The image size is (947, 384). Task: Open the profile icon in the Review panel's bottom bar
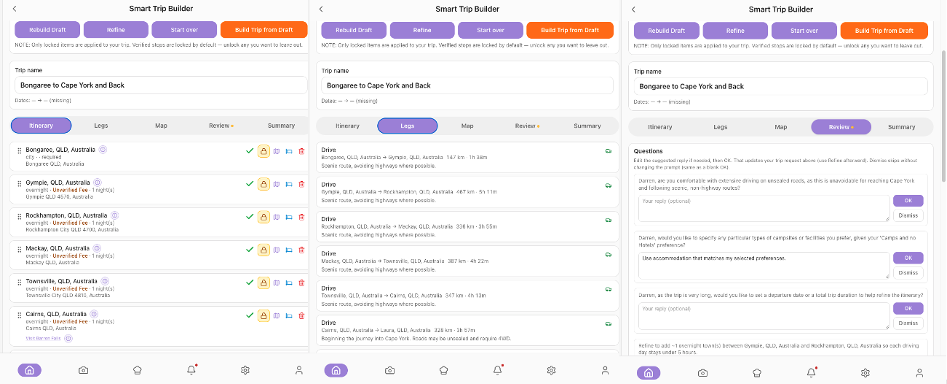coord(919,373)
